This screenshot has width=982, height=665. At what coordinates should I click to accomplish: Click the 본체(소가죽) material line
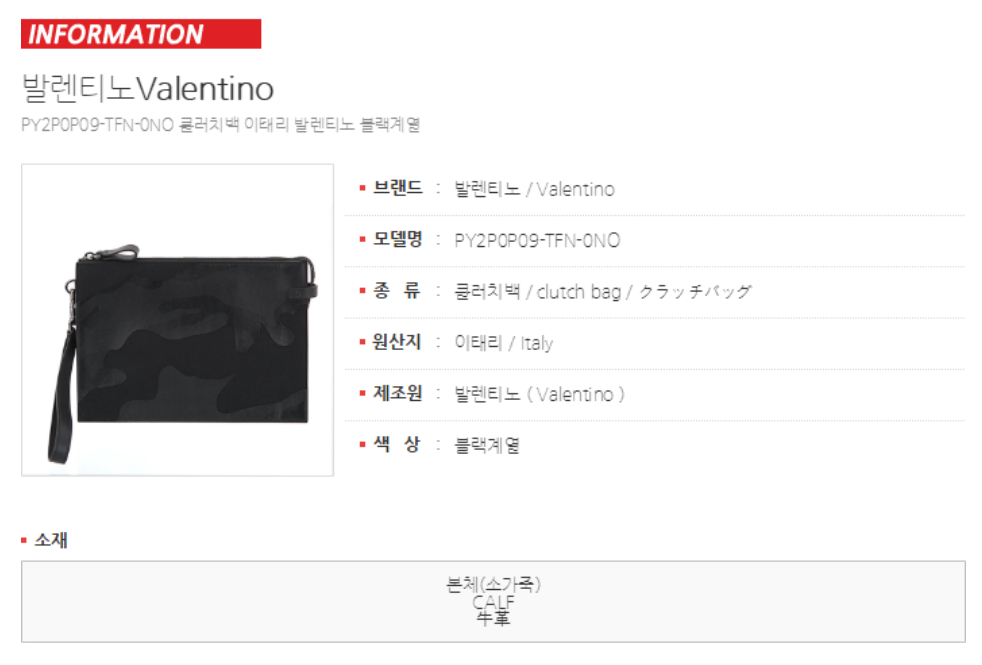click(494, 584)
